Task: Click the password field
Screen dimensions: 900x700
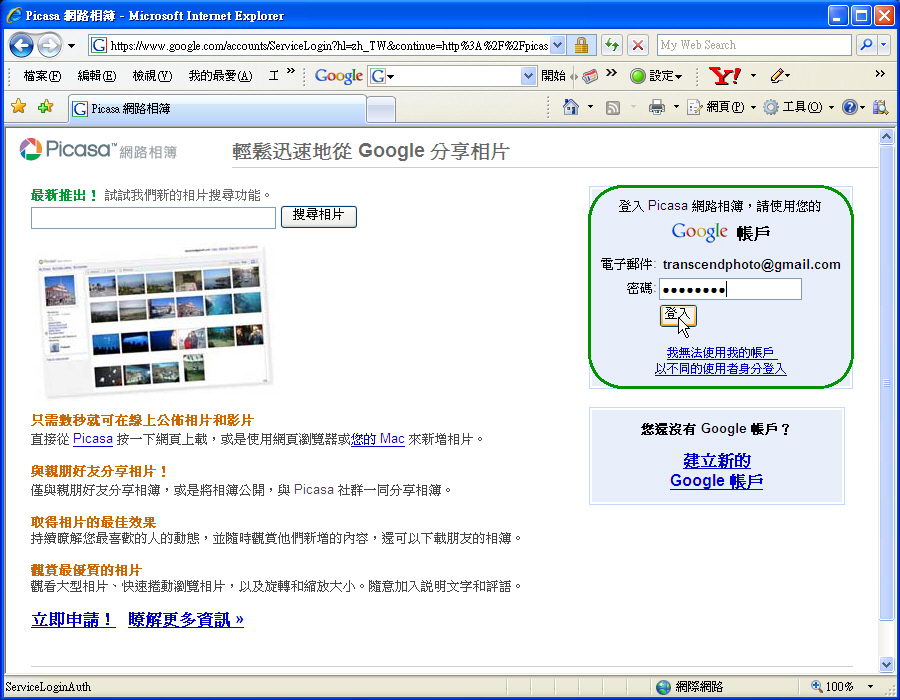Action: point(730,289)
